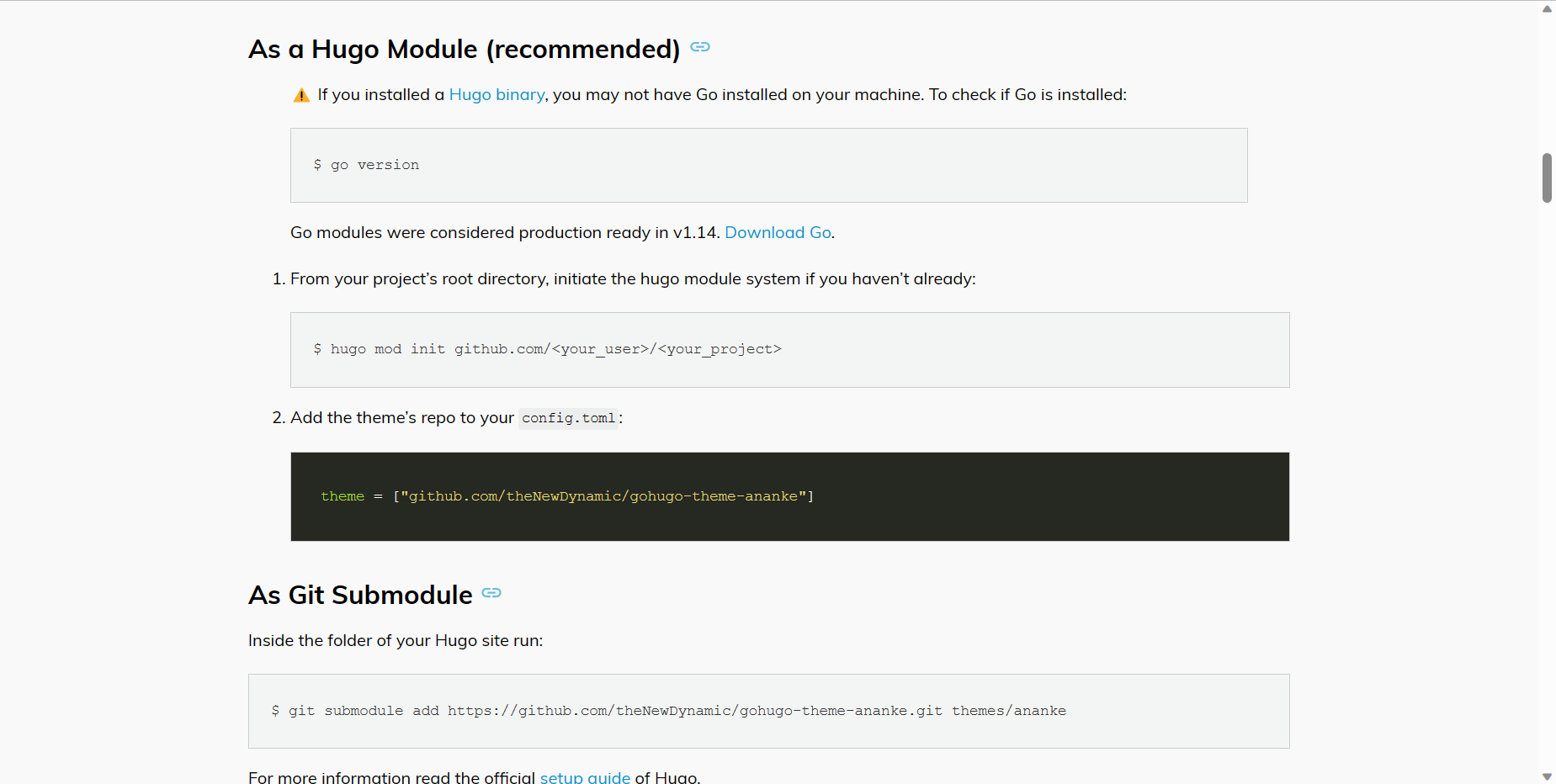The image size is (1556, 784).
Task: Open the setup guide link
Action: (585, 777)
